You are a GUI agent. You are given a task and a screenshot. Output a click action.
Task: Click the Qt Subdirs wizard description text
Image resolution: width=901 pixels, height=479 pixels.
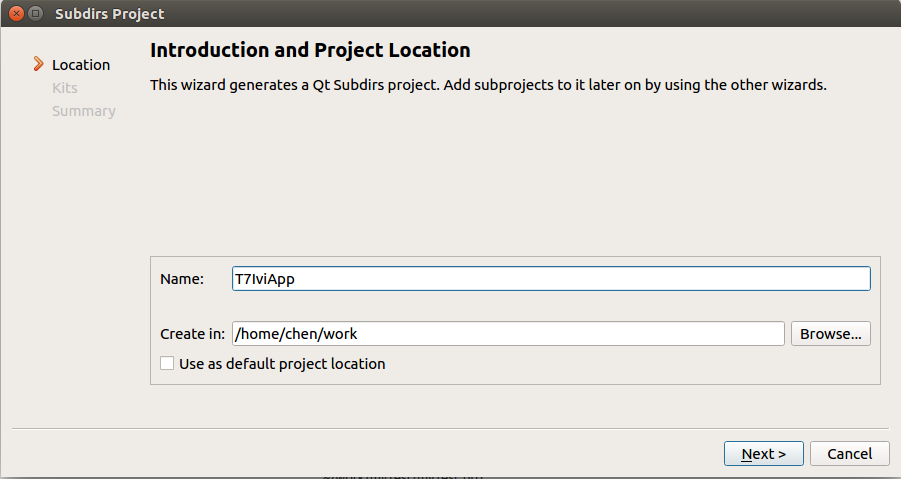[488, 85]
